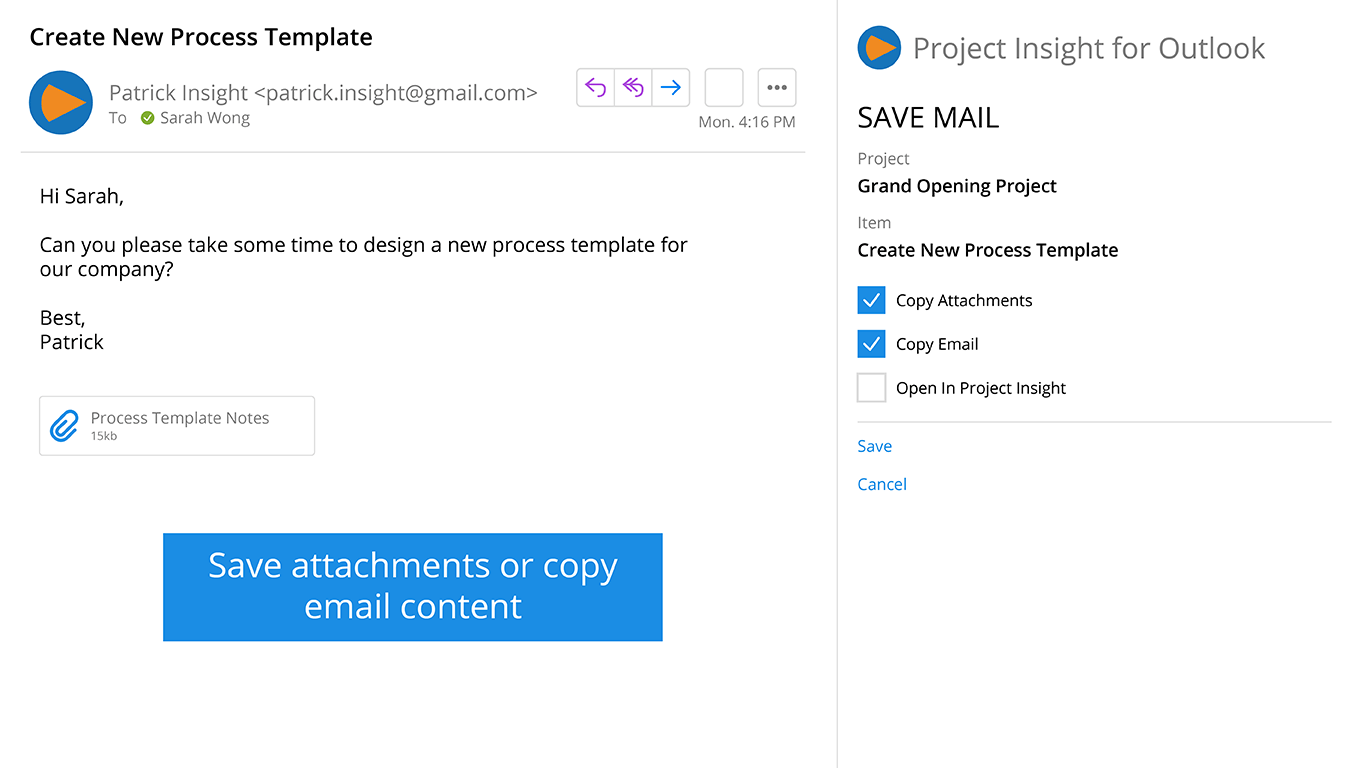Image resolution: width=1366 pixels, height=768 pixels.
Task: Open the three-dots more actions menu
Action: tap(777, 88)
